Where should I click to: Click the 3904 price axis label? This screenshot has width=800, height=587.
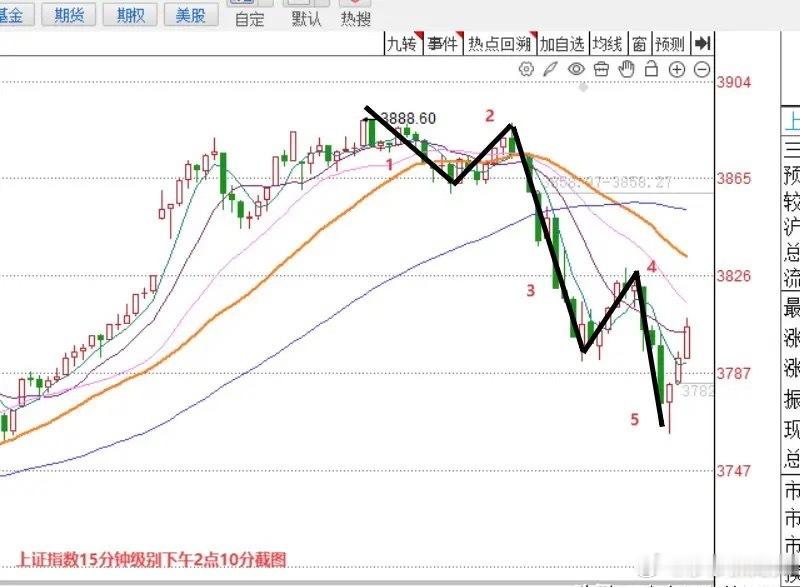click(734, 82)
